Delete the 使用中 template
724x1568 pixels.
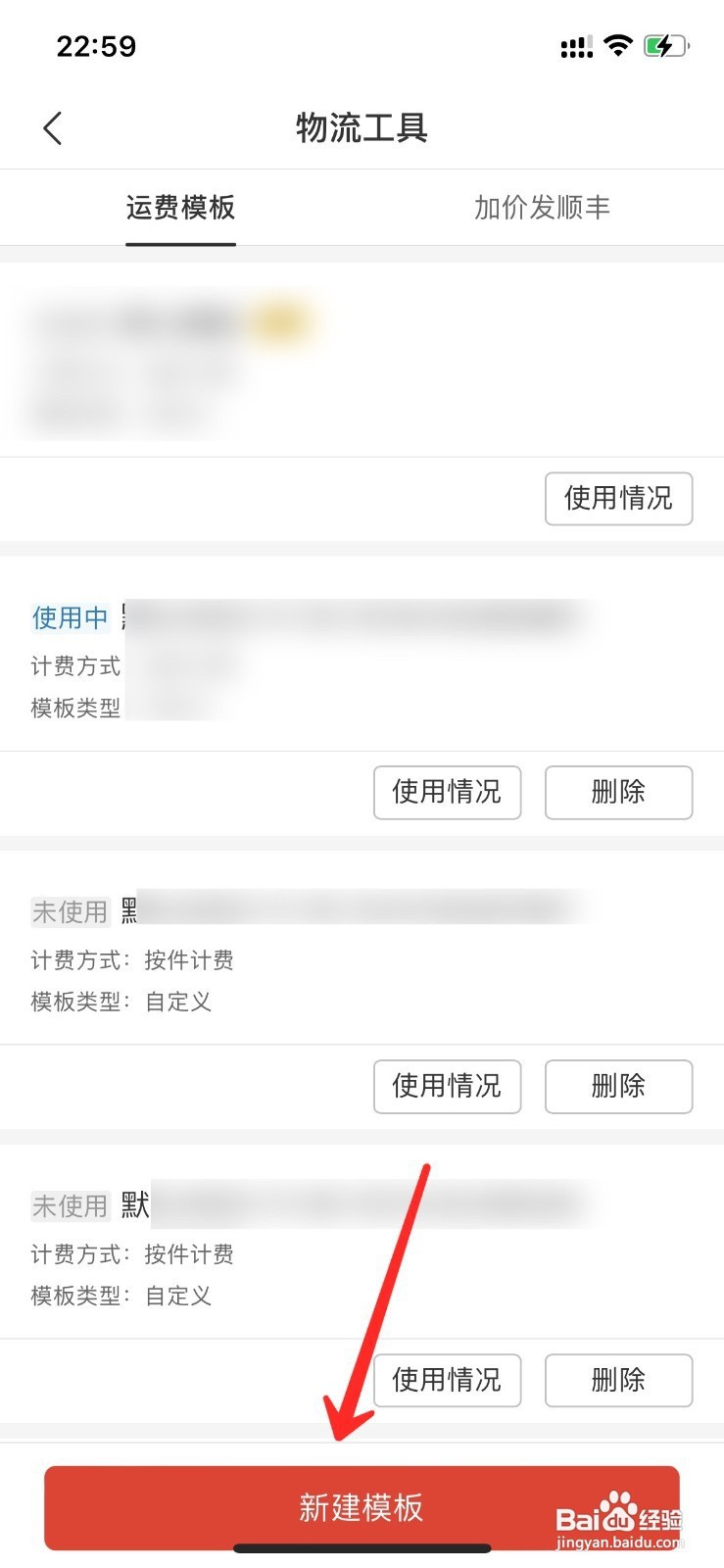618,792
